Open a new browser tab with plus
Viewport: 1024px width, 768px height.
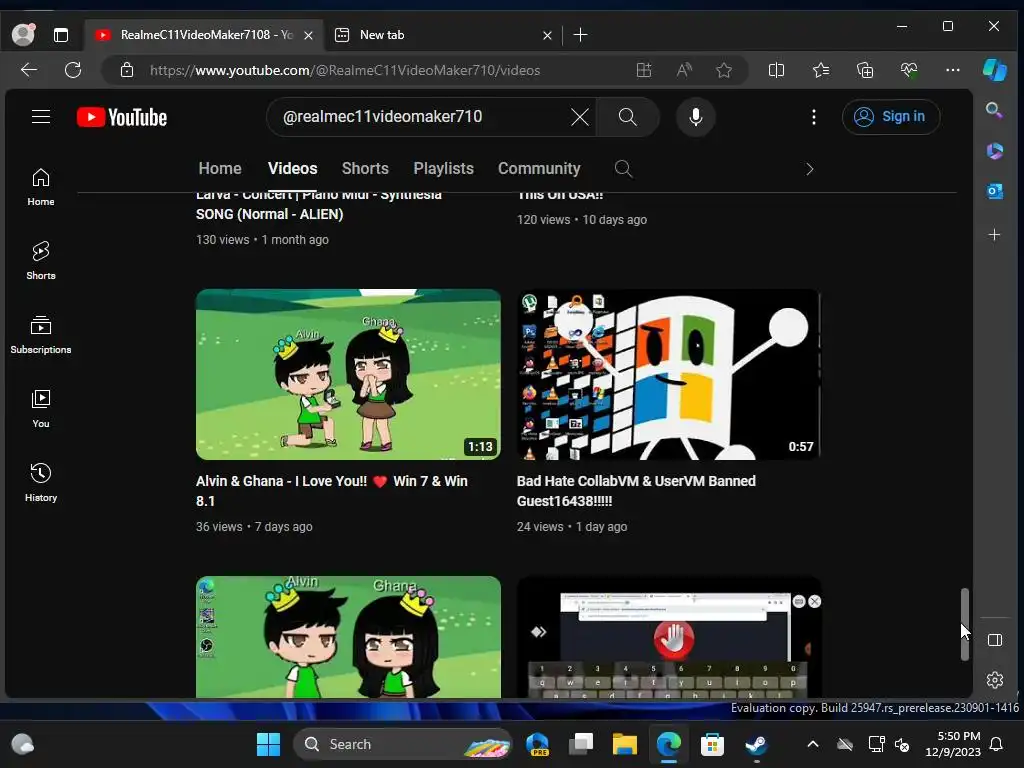pos(580,35)
